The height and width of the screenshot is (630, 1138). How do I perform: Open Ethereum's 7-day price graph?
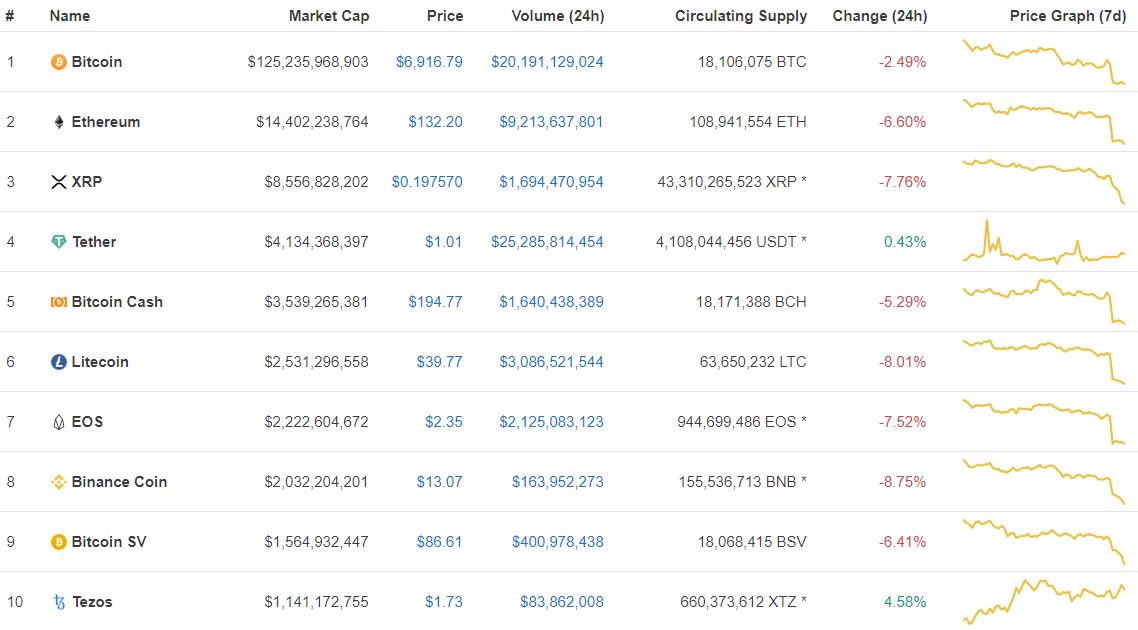click(x=1044, y=122)
